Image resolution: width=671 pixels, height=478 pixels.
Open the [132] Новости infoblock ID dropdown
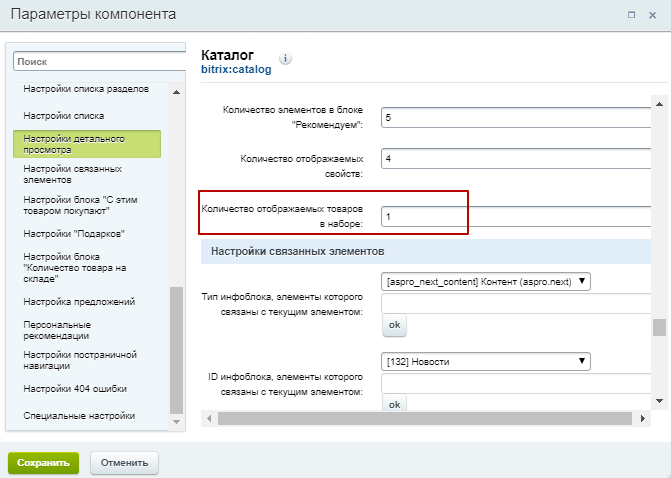point(486,361)
